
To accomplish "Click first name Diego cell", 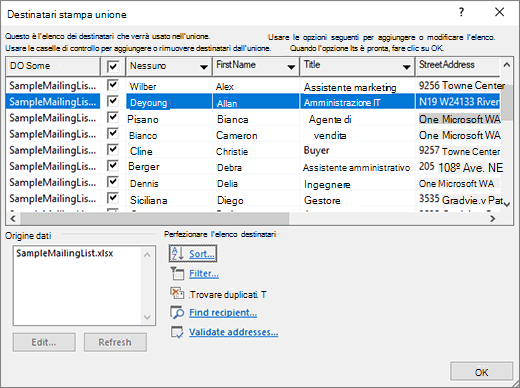I will tap(256, 200).
